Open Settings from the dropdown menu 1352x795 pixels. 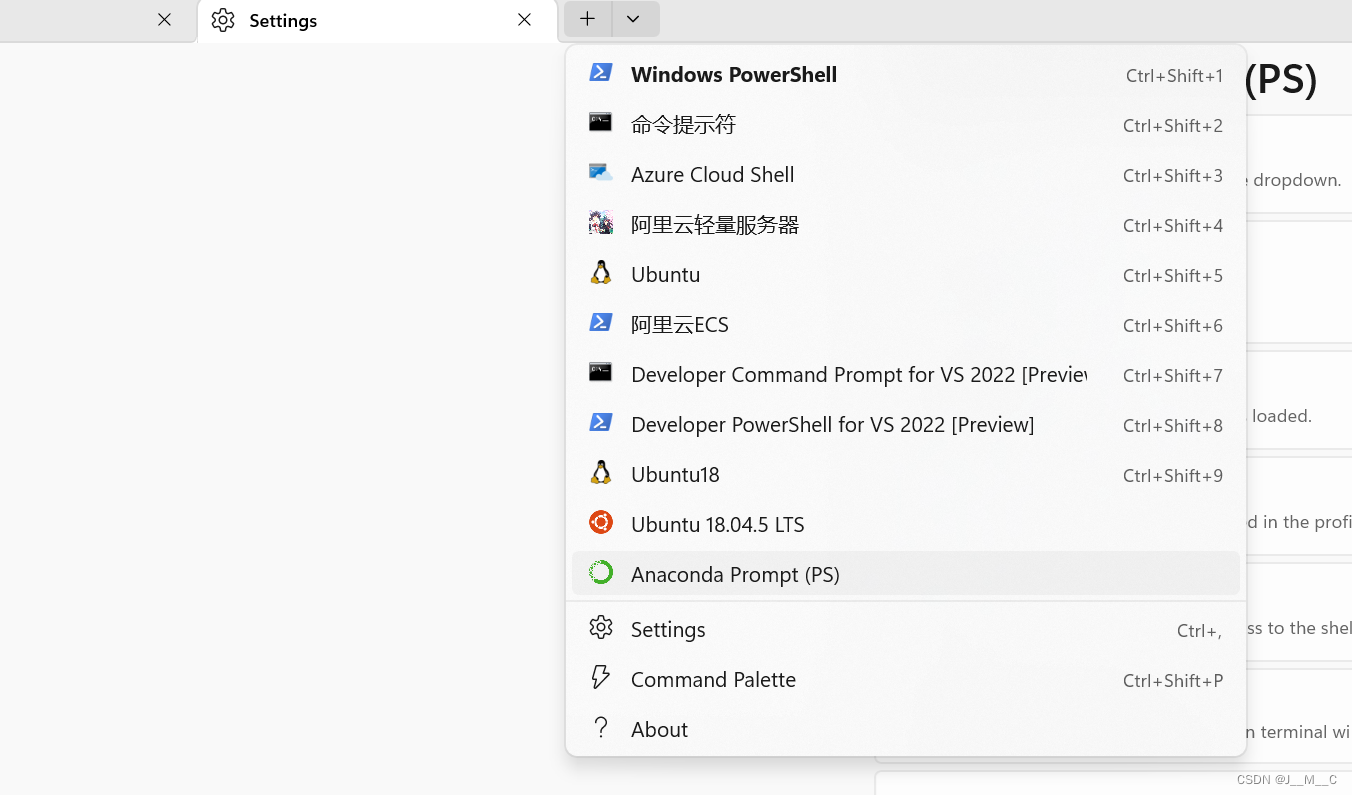tap(906, 629)
